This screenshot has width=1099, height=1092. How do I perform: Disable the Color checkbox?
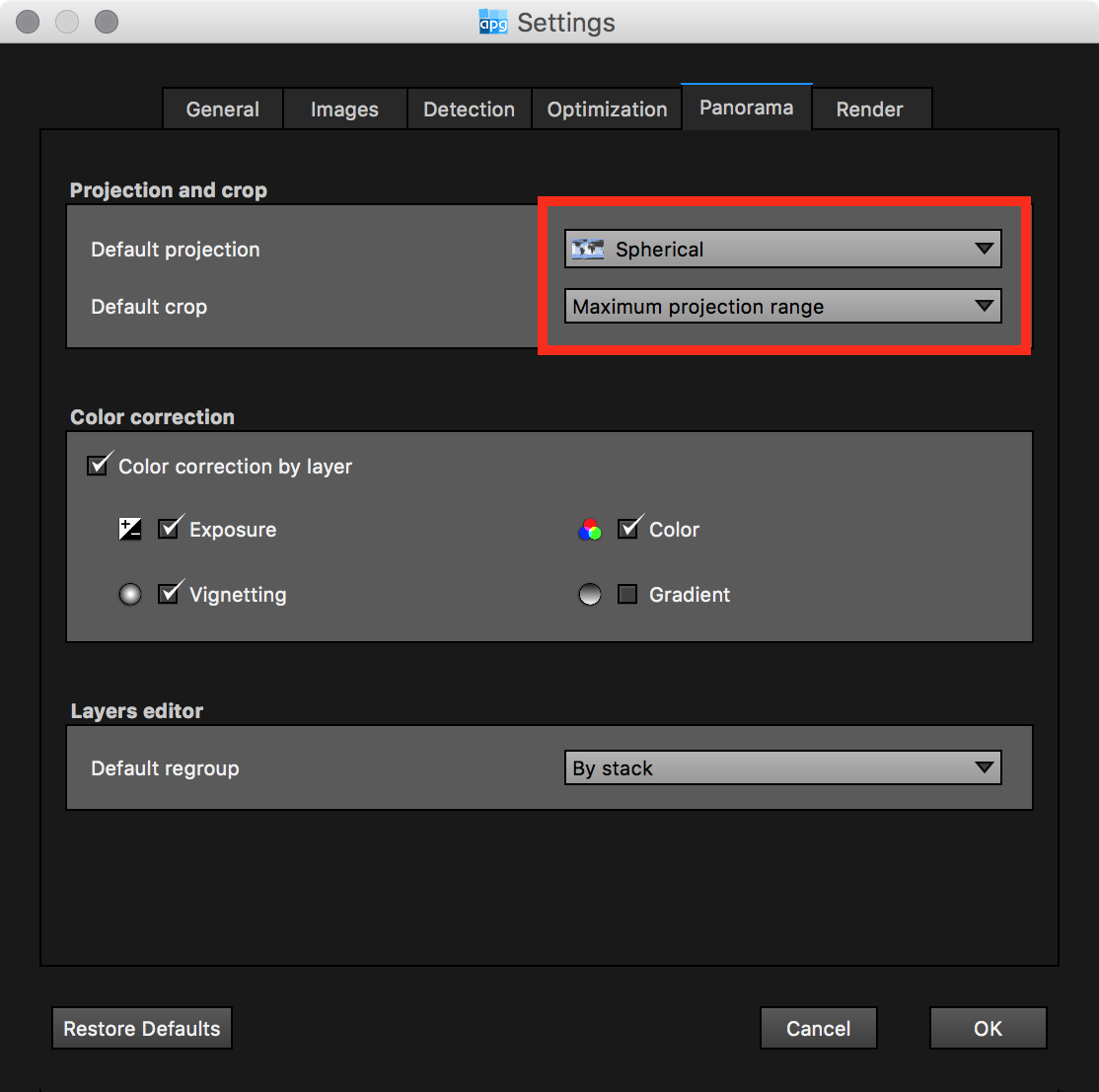pyautogui.click(x=627, y=529)
